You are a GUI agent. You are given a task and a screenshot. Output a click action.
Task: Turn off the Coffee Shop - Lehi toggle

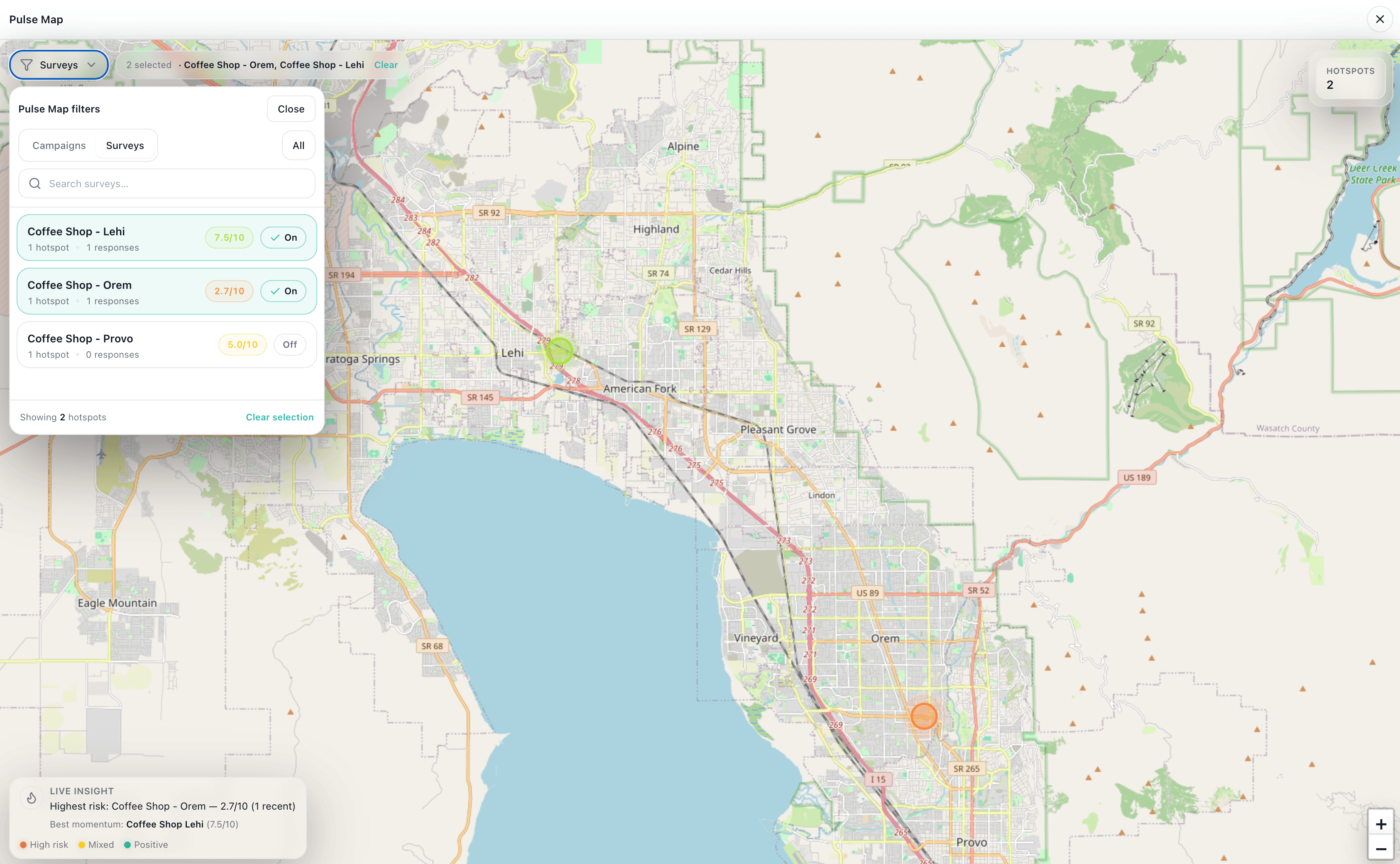click(284, 237)
